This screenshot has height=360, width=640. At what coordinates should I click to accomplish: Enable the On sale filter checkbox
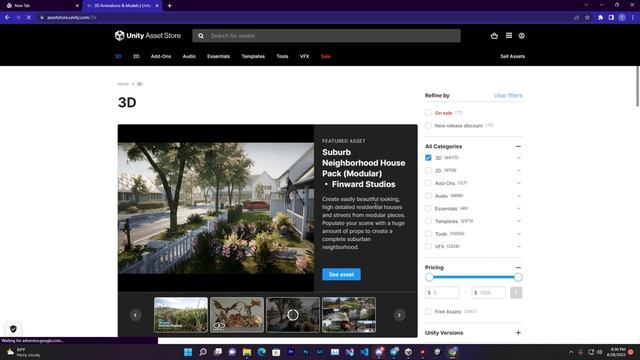coord(428,113)
